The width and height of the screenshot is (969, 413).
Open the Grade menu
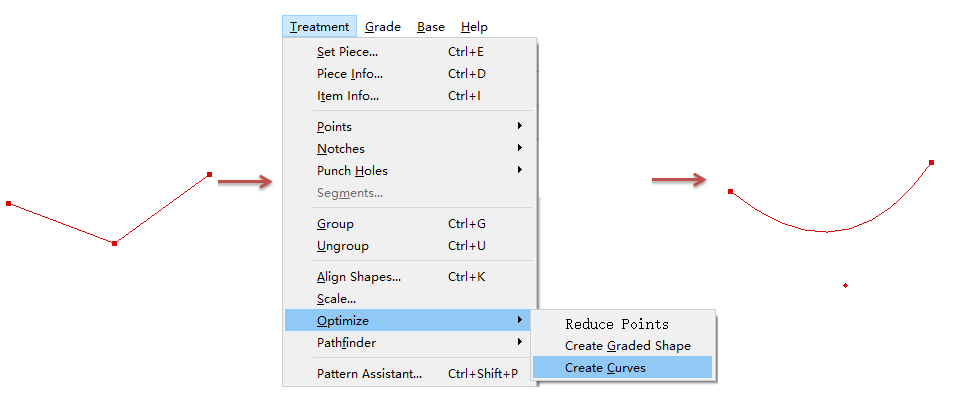click(x=382, y=27)
